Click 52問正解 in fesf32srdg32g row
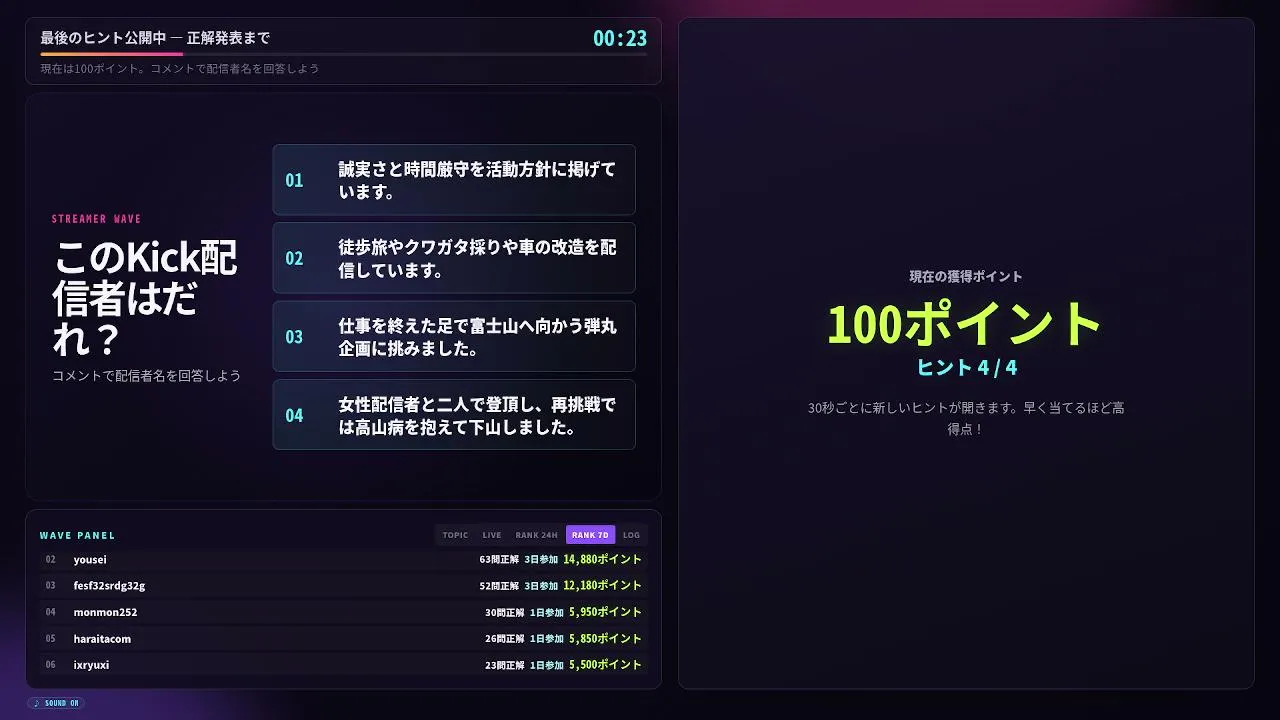Screen dimensions: 1280x720 coord(499,586)
